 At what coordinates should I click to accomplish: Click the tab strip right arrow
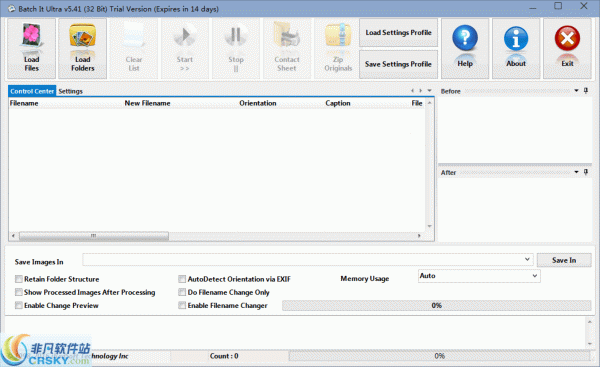tap(421, 91)
